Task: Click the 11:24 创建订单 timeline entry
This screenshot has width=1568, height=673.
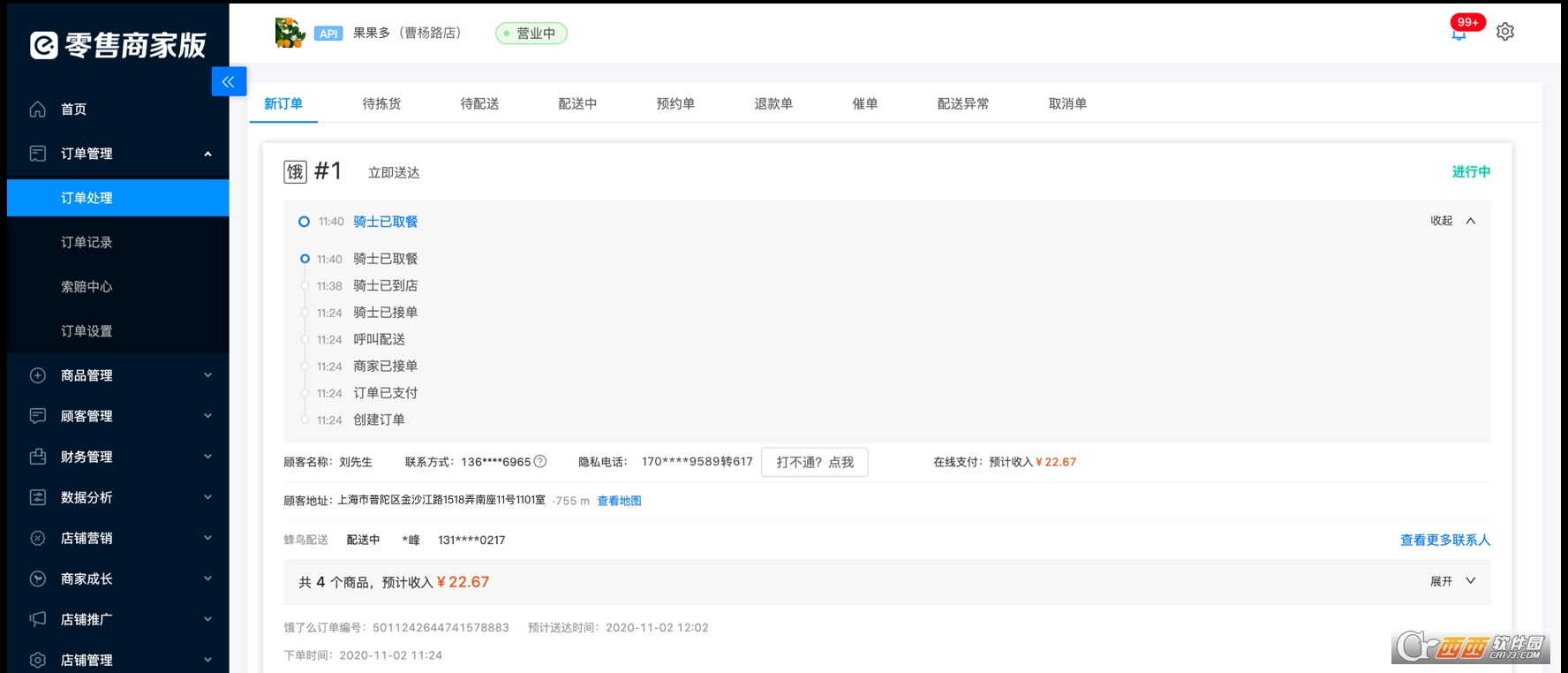Action: tap(361, 420)
